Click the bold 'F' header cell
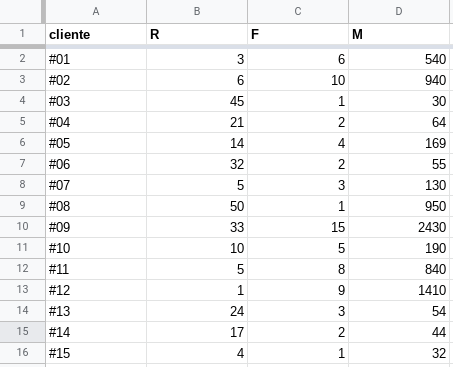 tap(298, 34)
